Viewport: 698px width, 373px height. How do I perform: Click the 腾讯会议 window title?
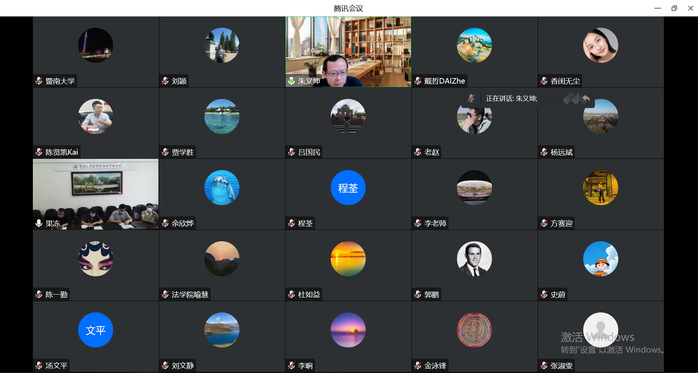(x=349, y=8)
